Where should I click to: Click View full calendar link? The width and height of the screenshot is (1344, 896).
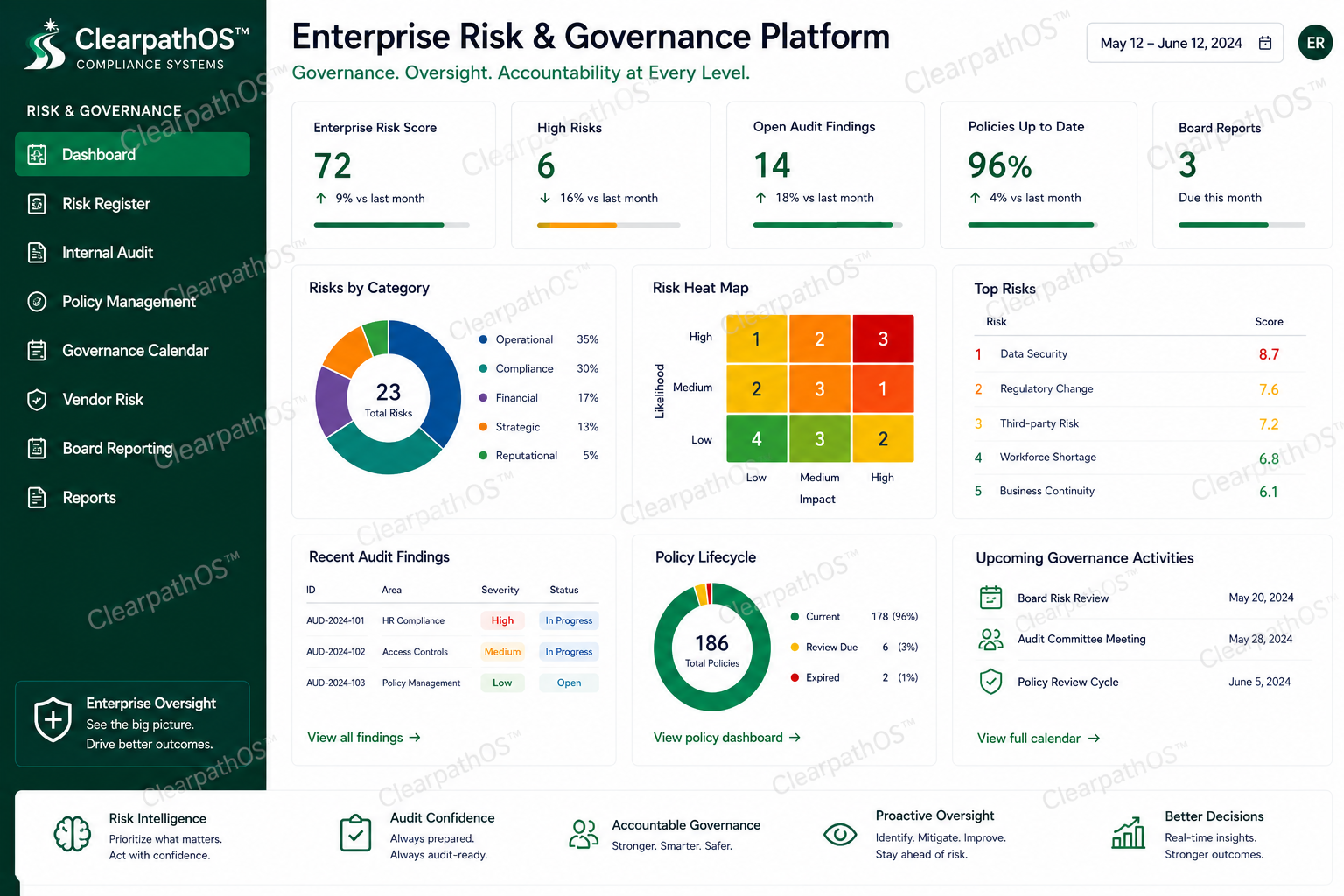[x=1039, y=738]
